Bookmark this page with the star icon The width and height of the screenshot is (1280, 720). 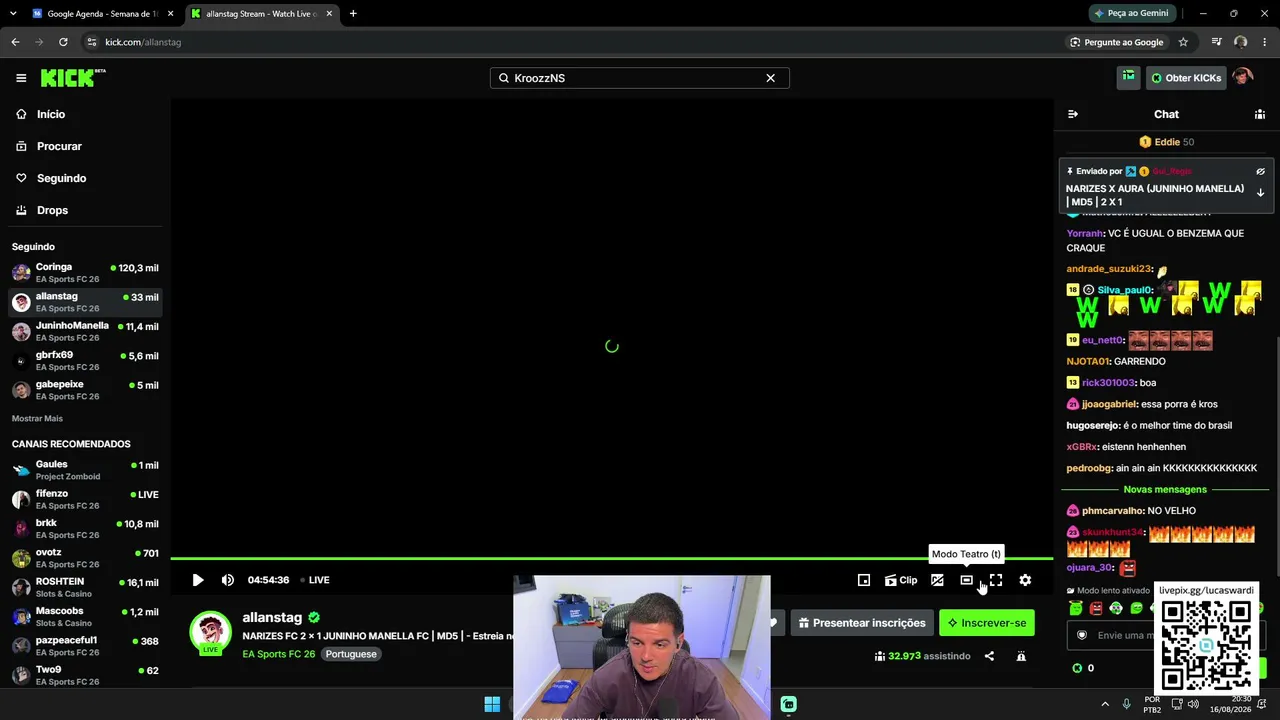tap(1183, 42)
